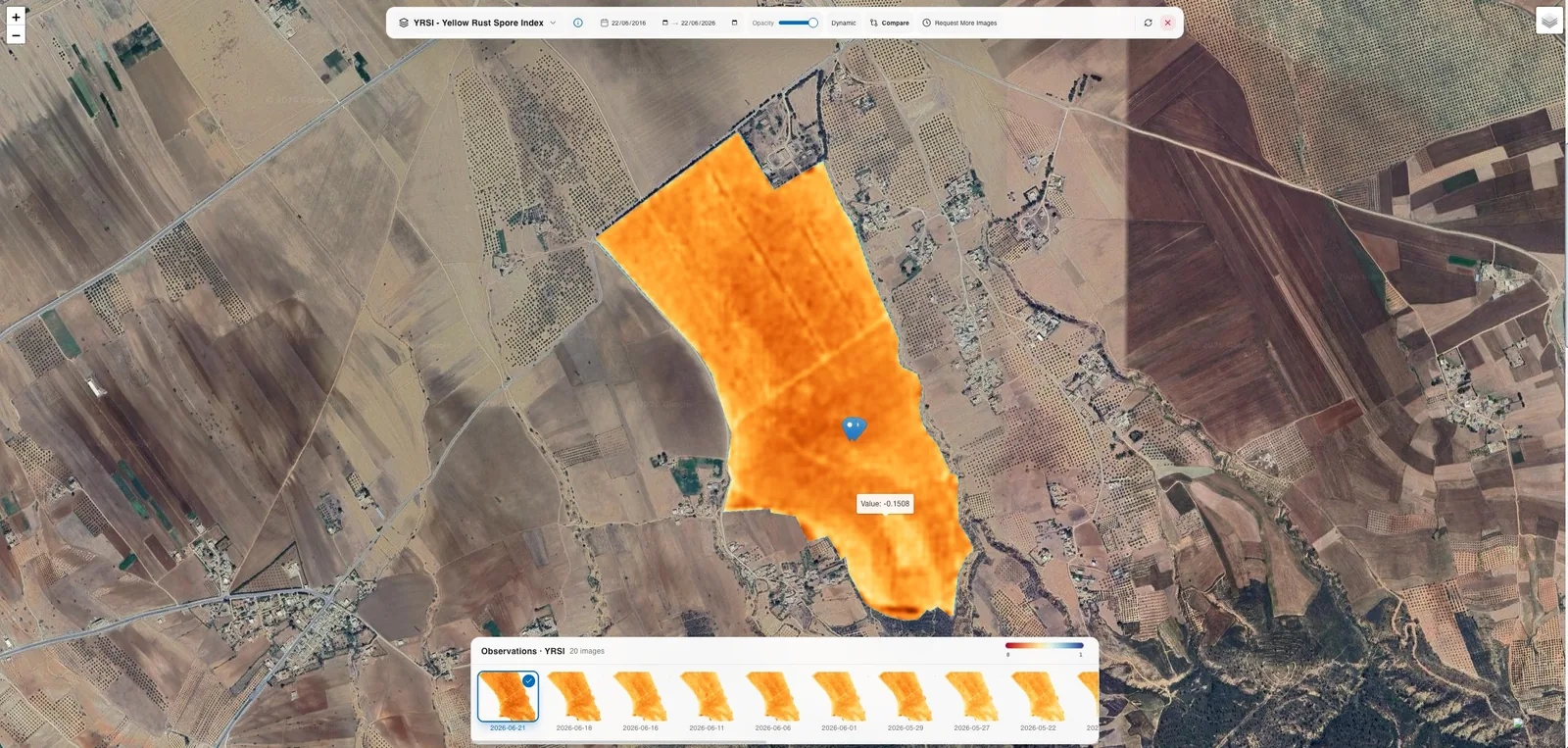
Task: Click the Opacity label
Action: [762, 23]
